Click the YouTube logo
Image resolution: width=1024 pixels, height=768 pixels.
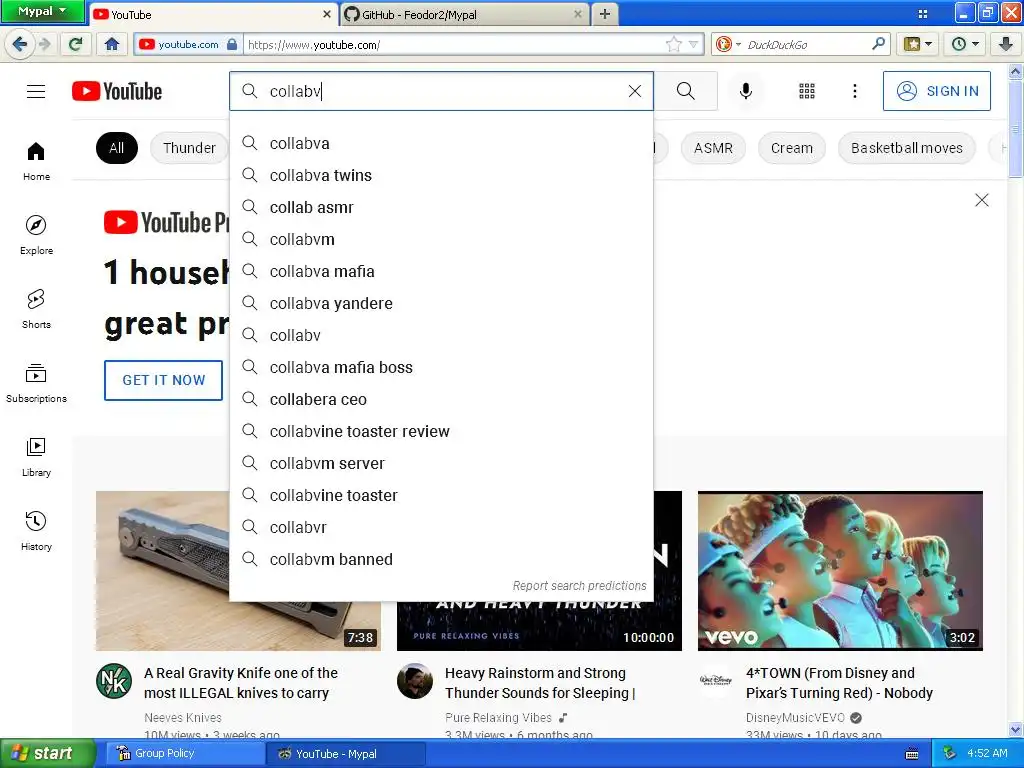(117, 91)
